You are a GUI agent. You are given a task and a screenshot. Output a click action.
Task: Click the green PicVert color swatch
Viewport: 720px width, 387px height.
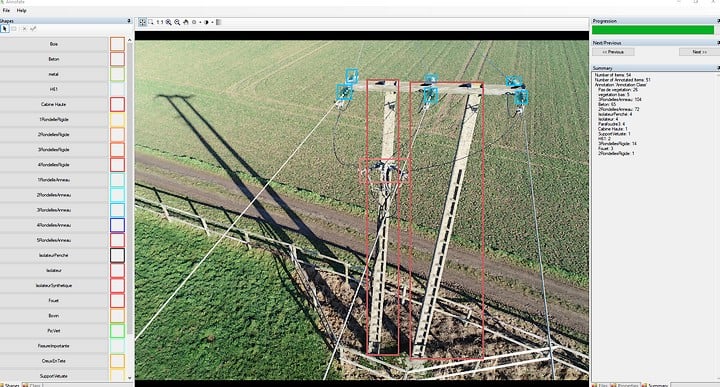pyautogui.click(x=117, y=331)
